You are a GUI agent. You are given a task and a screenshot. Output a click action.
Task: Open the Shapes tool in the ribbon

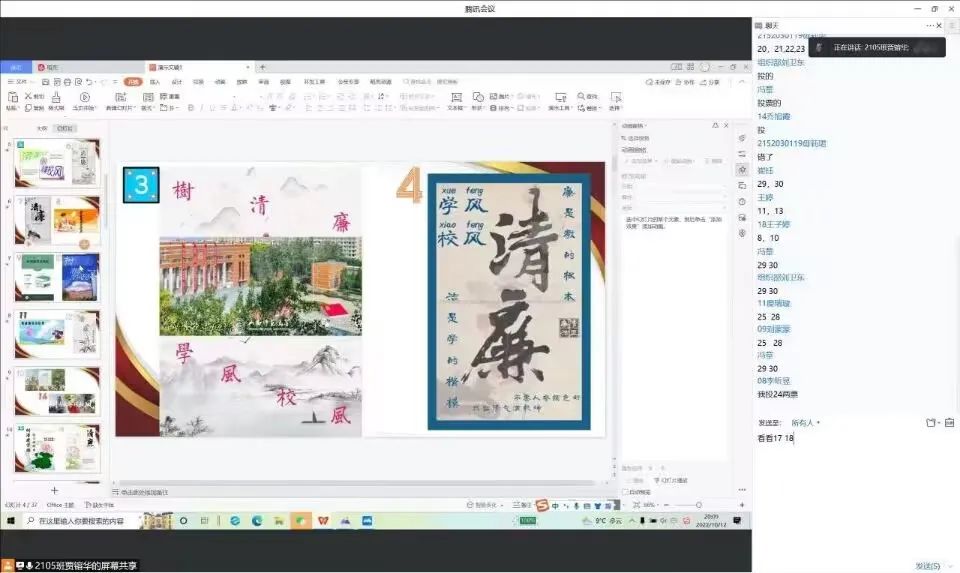477,98
